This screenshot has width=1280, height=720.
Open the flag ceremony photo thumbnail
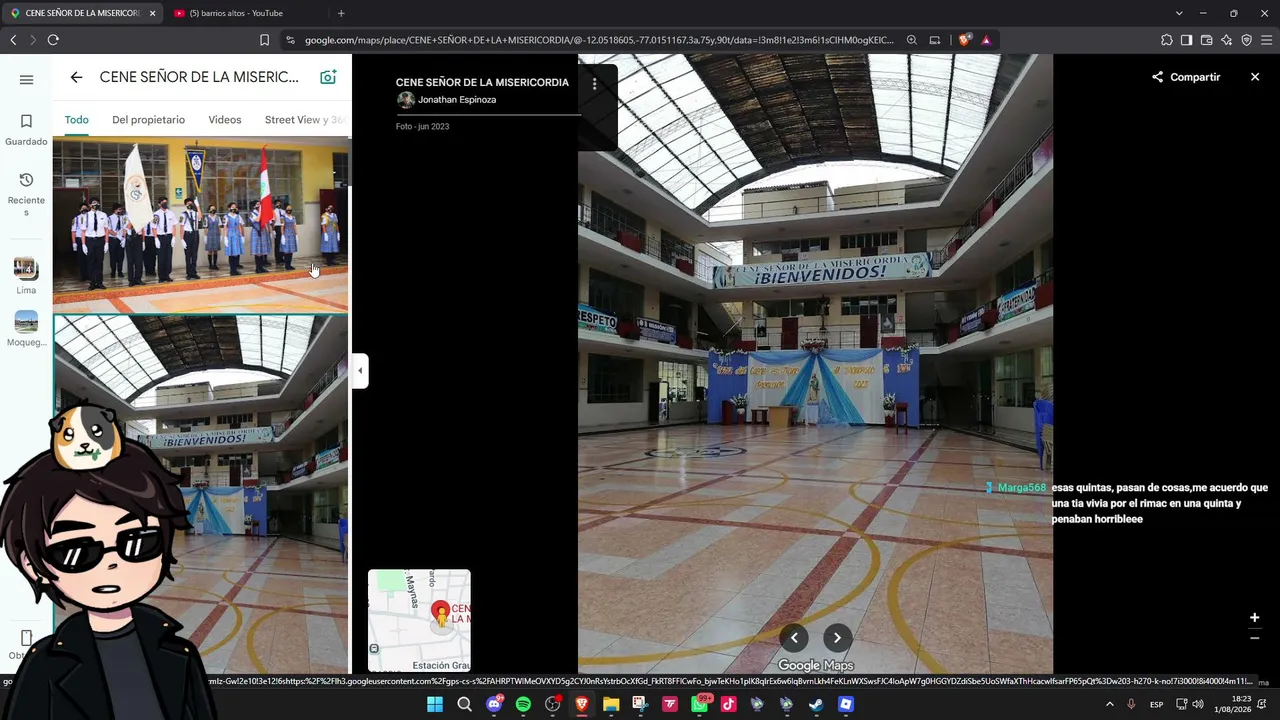200,225
